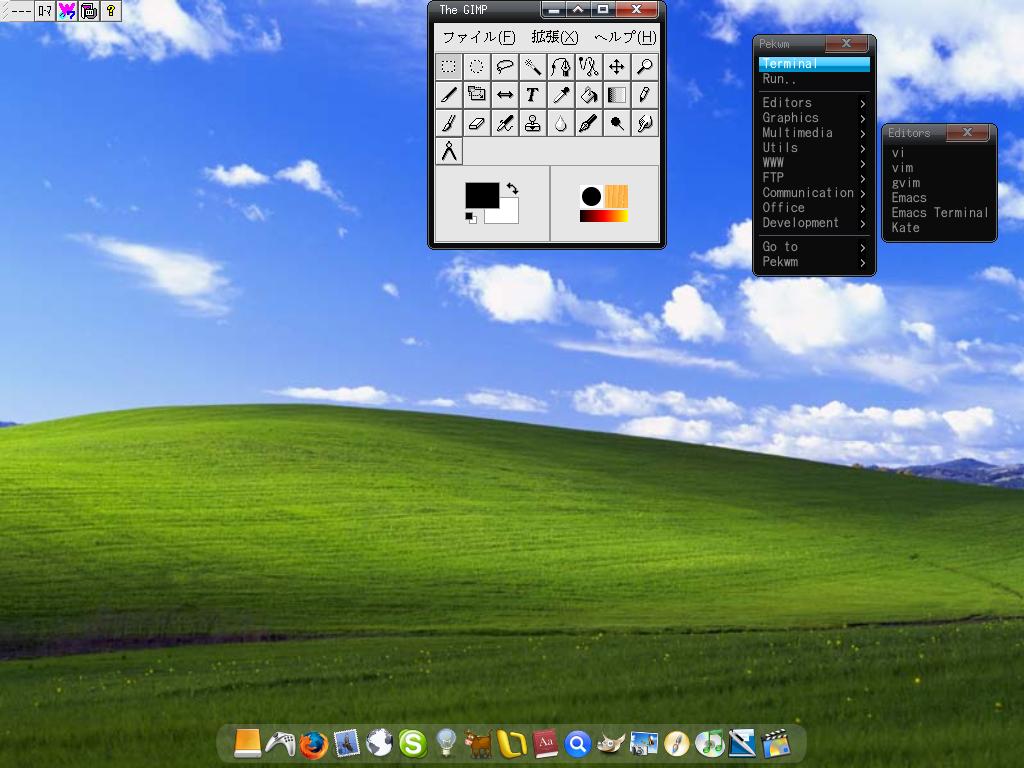Select the Color Picker eyedropper tool
The width and height of the screenshot is (1024, 768).
coord(561,95)
